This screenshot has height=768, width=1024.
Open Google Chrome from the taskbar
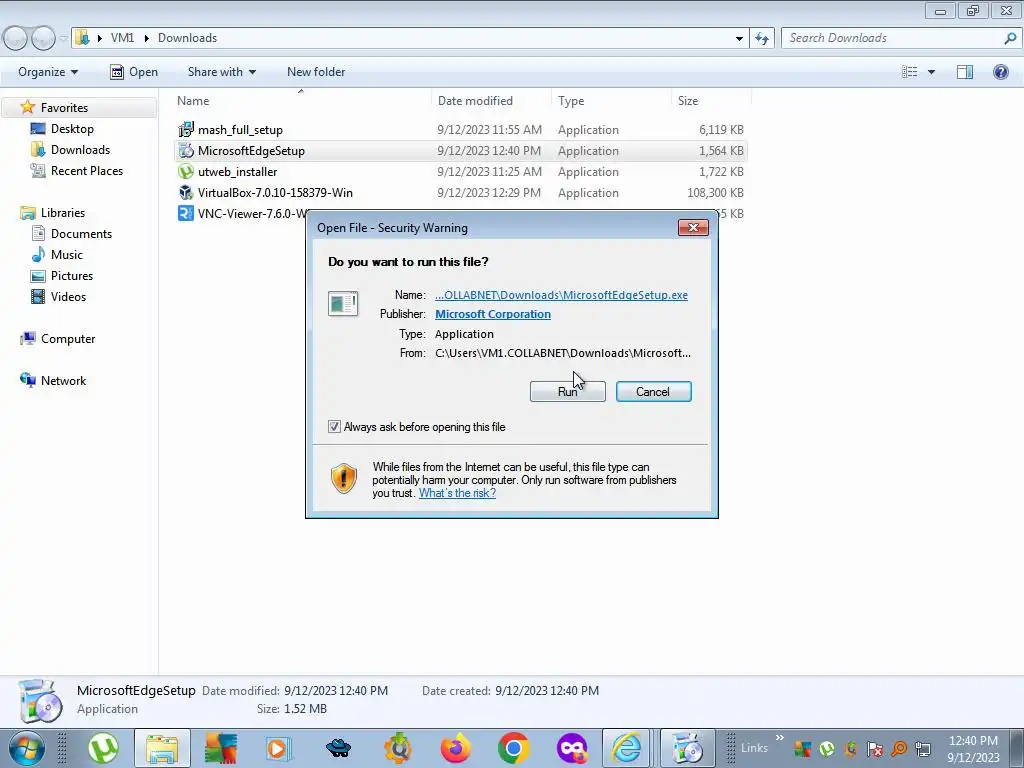tap(513, 748)
